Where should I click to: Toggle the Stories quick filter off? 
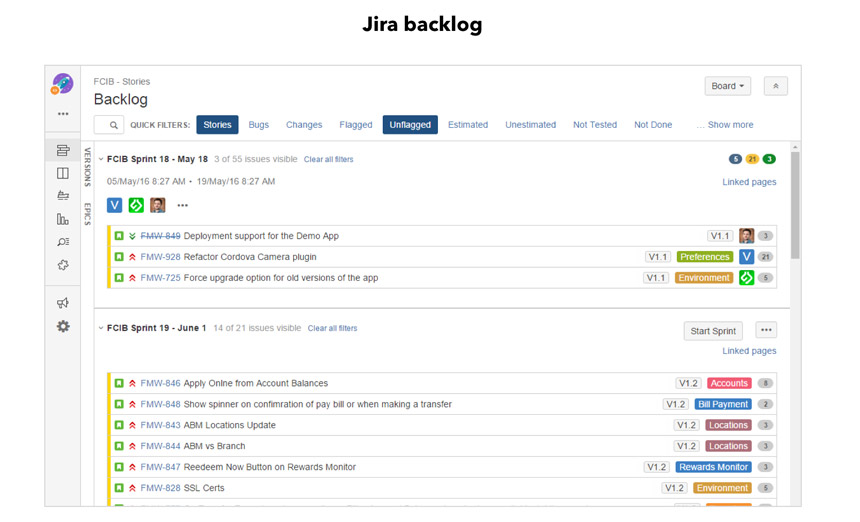(217, 124)
